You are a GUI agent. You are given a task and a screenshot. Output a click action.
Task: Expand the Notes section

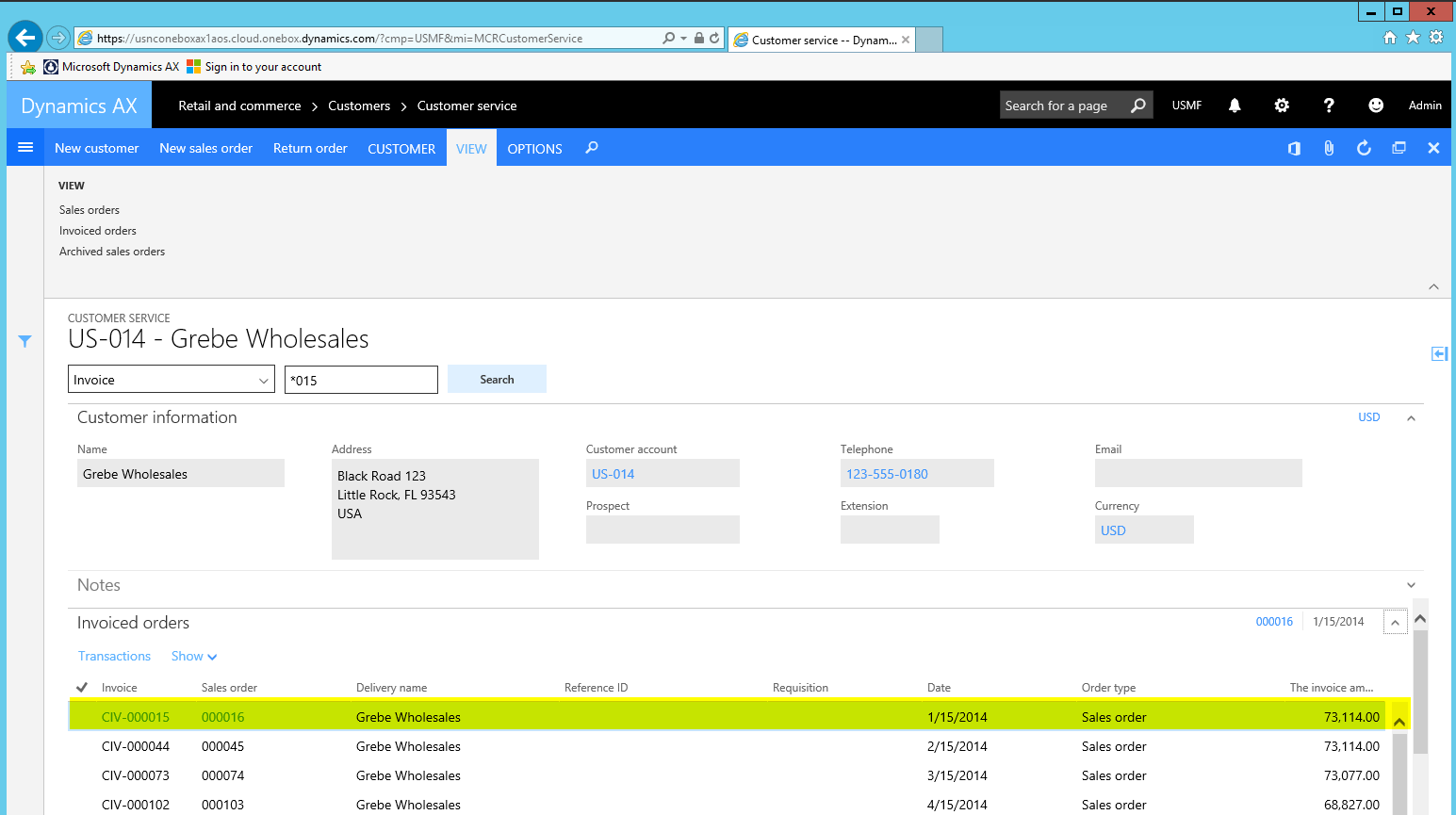pos(1411,585)
